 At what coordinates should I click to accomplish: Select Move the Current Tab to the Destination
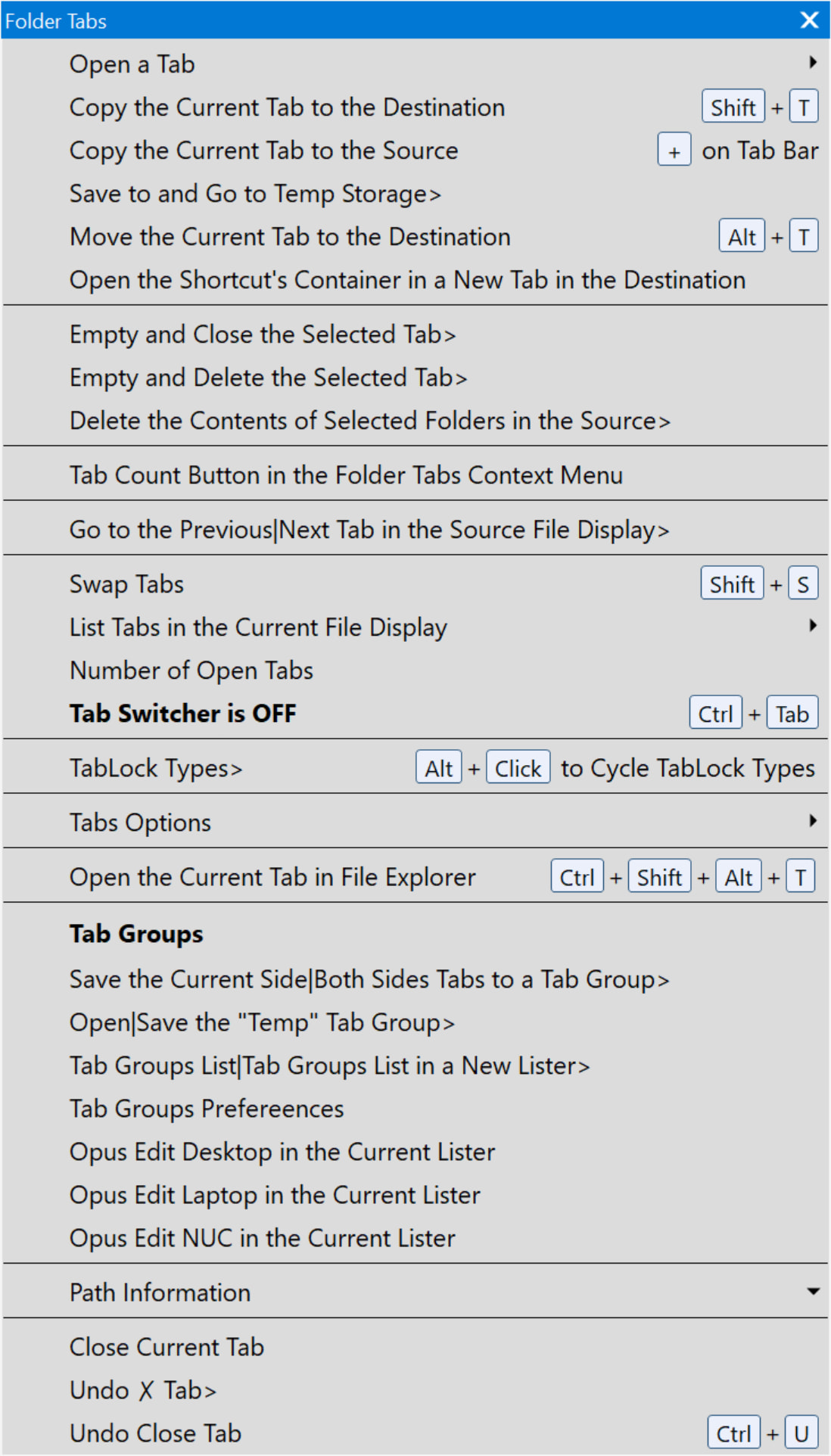tap(290, 237)
